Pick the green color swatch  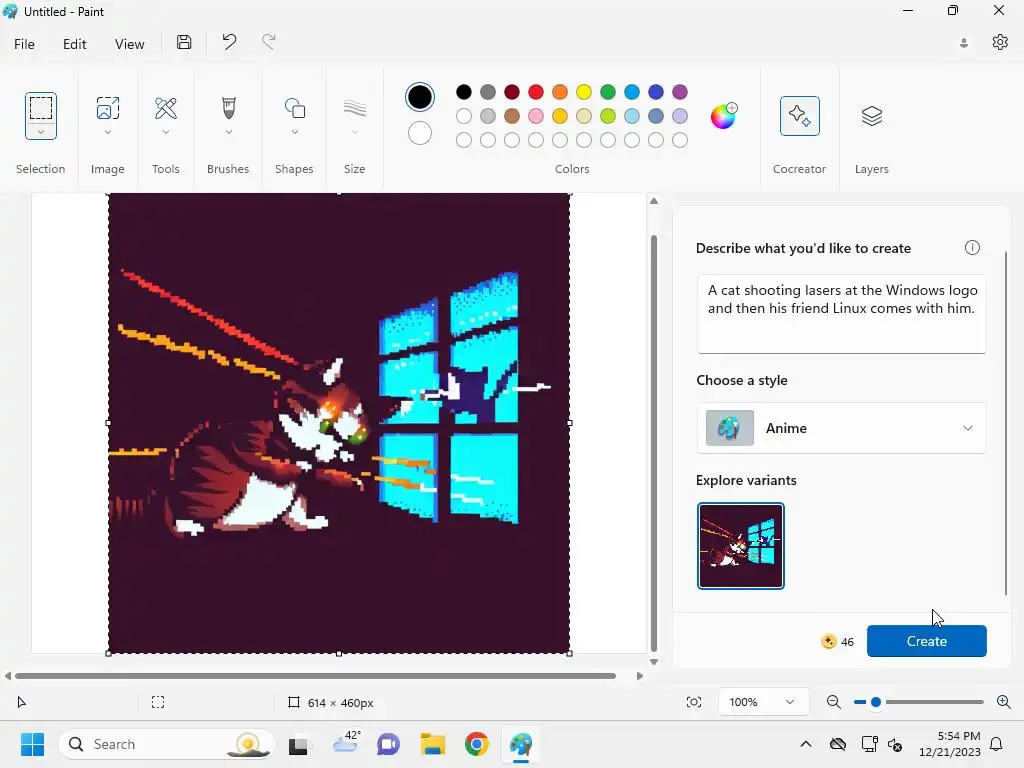coord(608,92)
